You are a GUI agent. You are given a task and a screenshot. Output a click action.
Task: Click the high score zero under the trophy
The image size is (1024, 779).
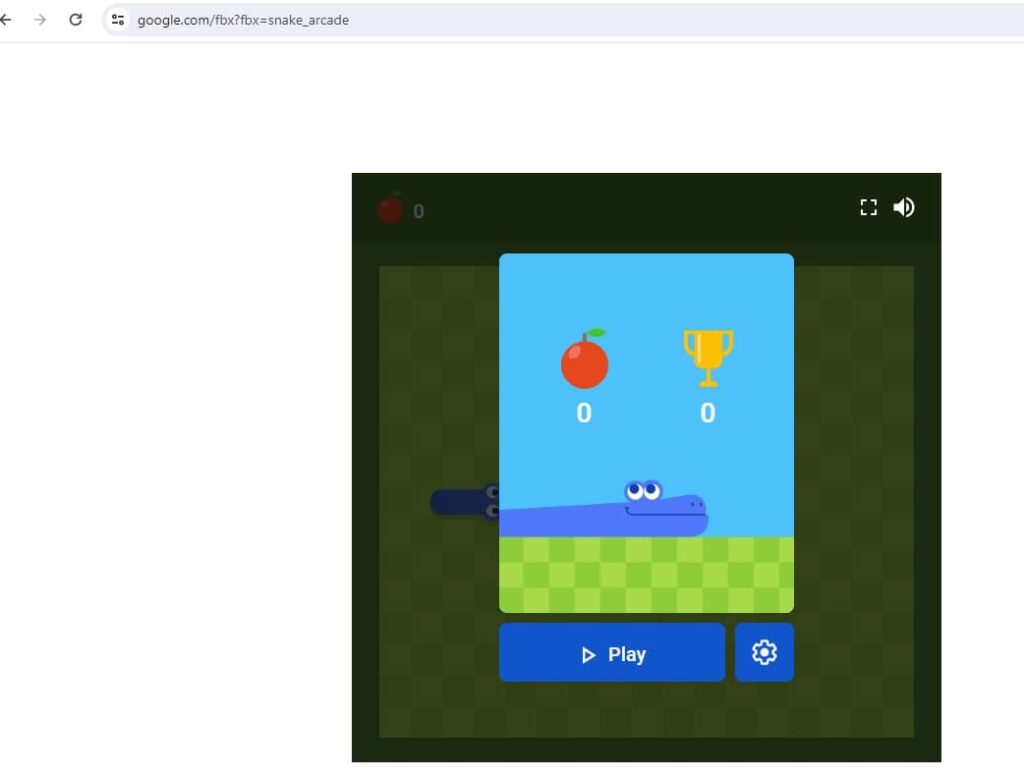click(708, 412)
